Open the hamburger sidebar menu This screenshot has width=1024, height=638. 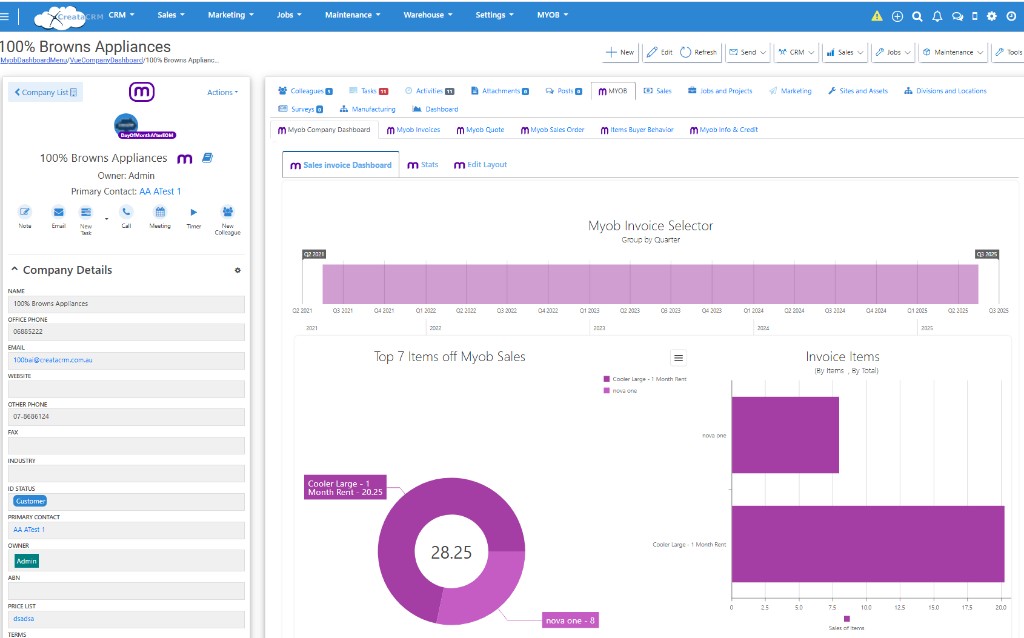(x=5, y=16)
